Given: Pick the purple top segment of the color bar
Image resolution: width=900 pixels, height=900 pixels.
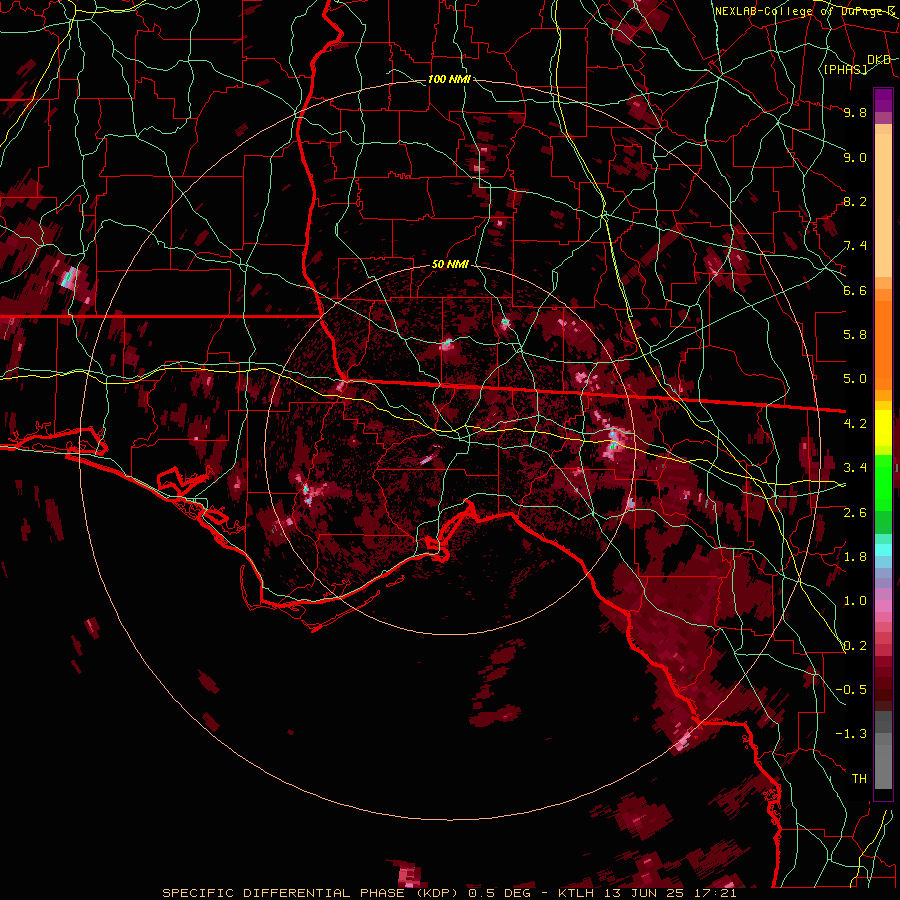Looking at the screenshot, I should (883, 100).
